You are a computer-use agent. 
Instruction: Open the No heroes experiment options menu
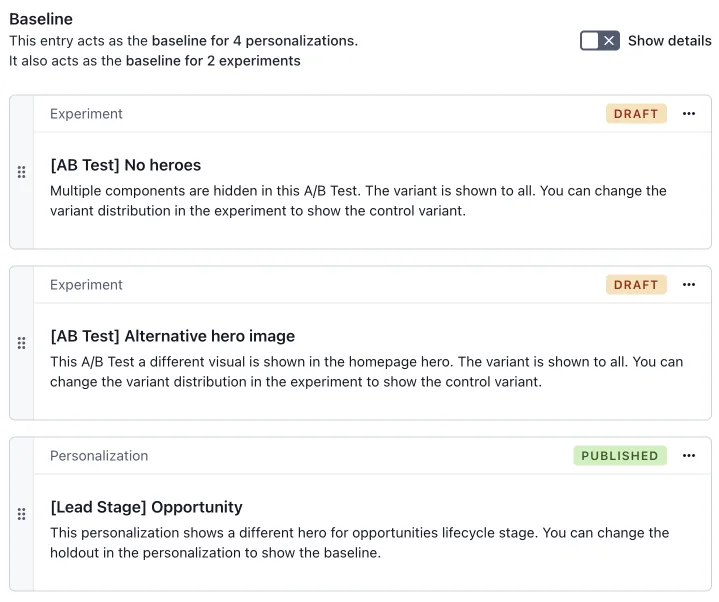tap(689, 114)
